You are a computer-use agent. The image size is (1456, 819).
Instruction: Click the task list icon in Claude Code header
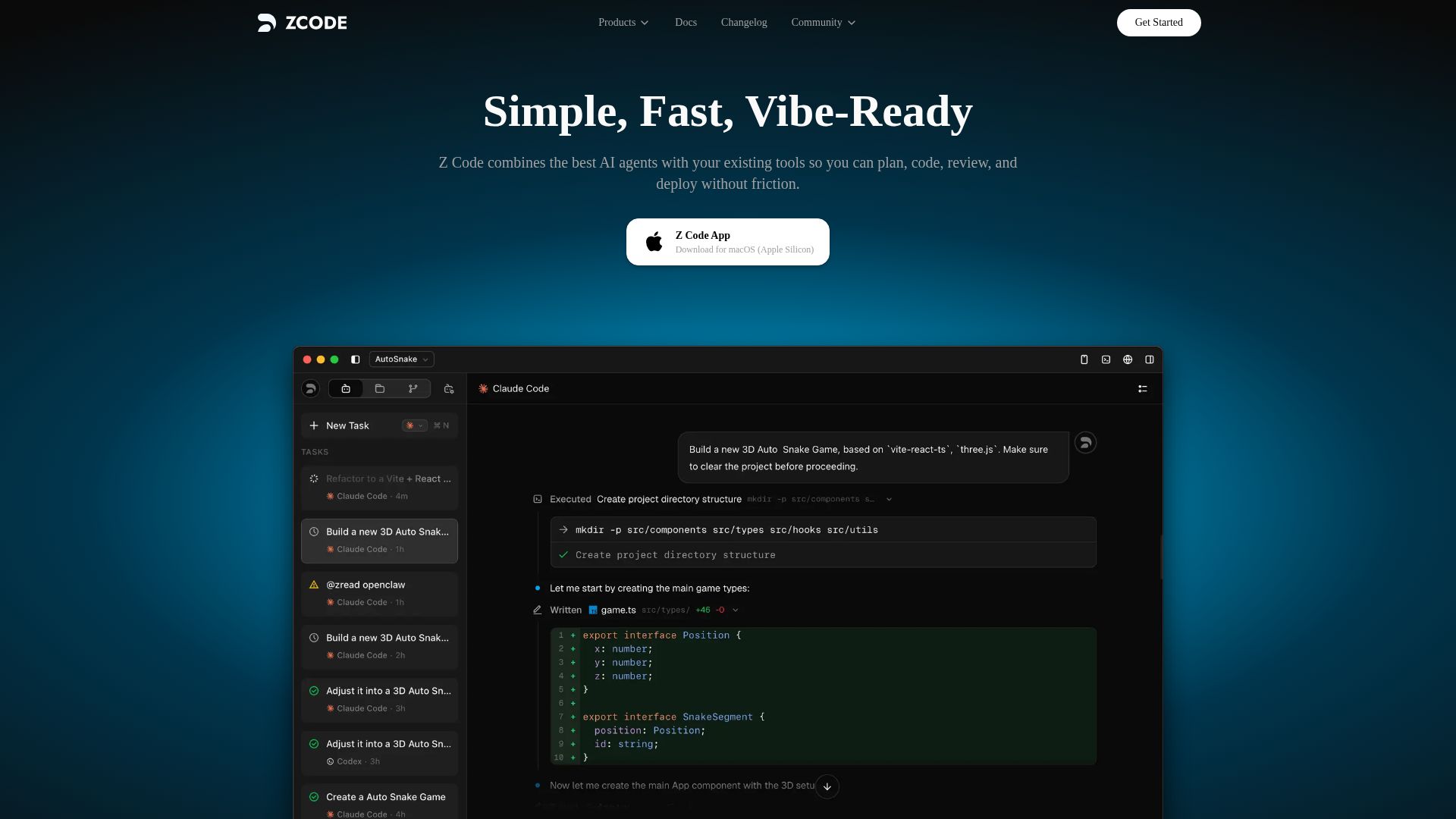(1143, 389)
